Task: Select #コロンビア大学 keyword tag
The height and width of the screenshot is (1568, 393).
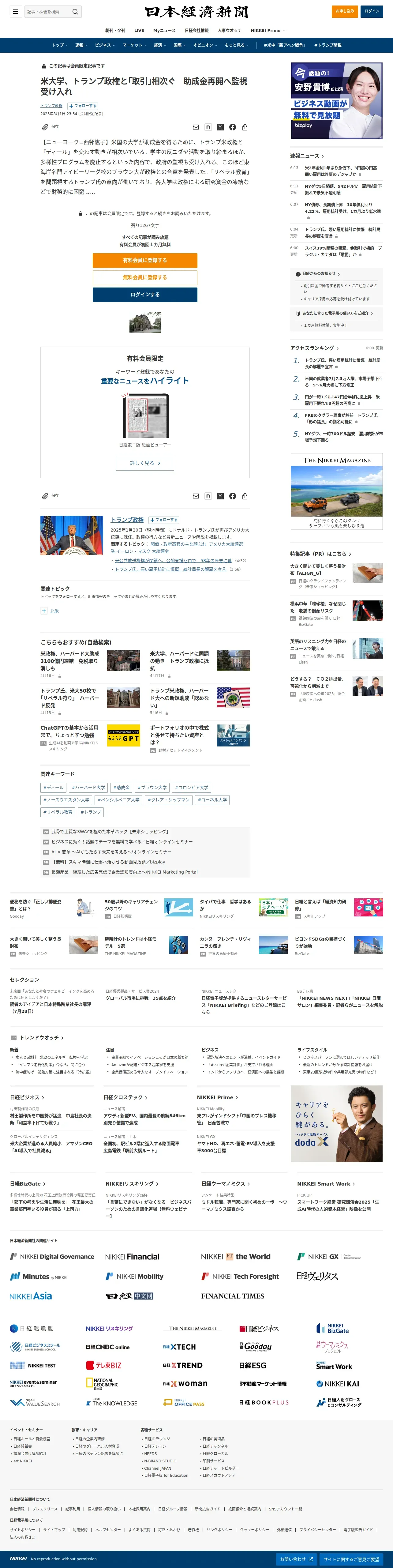Action: point(192,788)
